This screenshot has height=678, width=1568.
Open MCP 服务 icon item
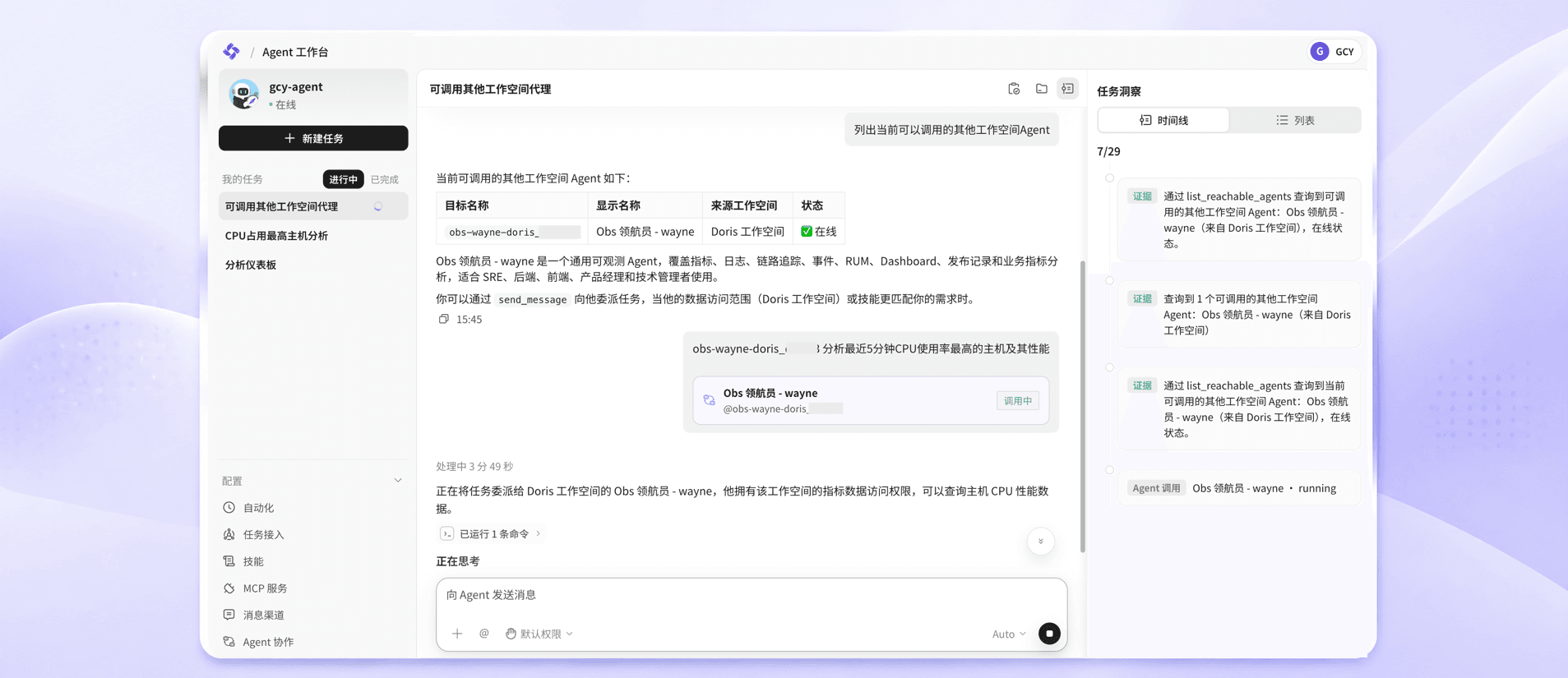pos(229,588)
